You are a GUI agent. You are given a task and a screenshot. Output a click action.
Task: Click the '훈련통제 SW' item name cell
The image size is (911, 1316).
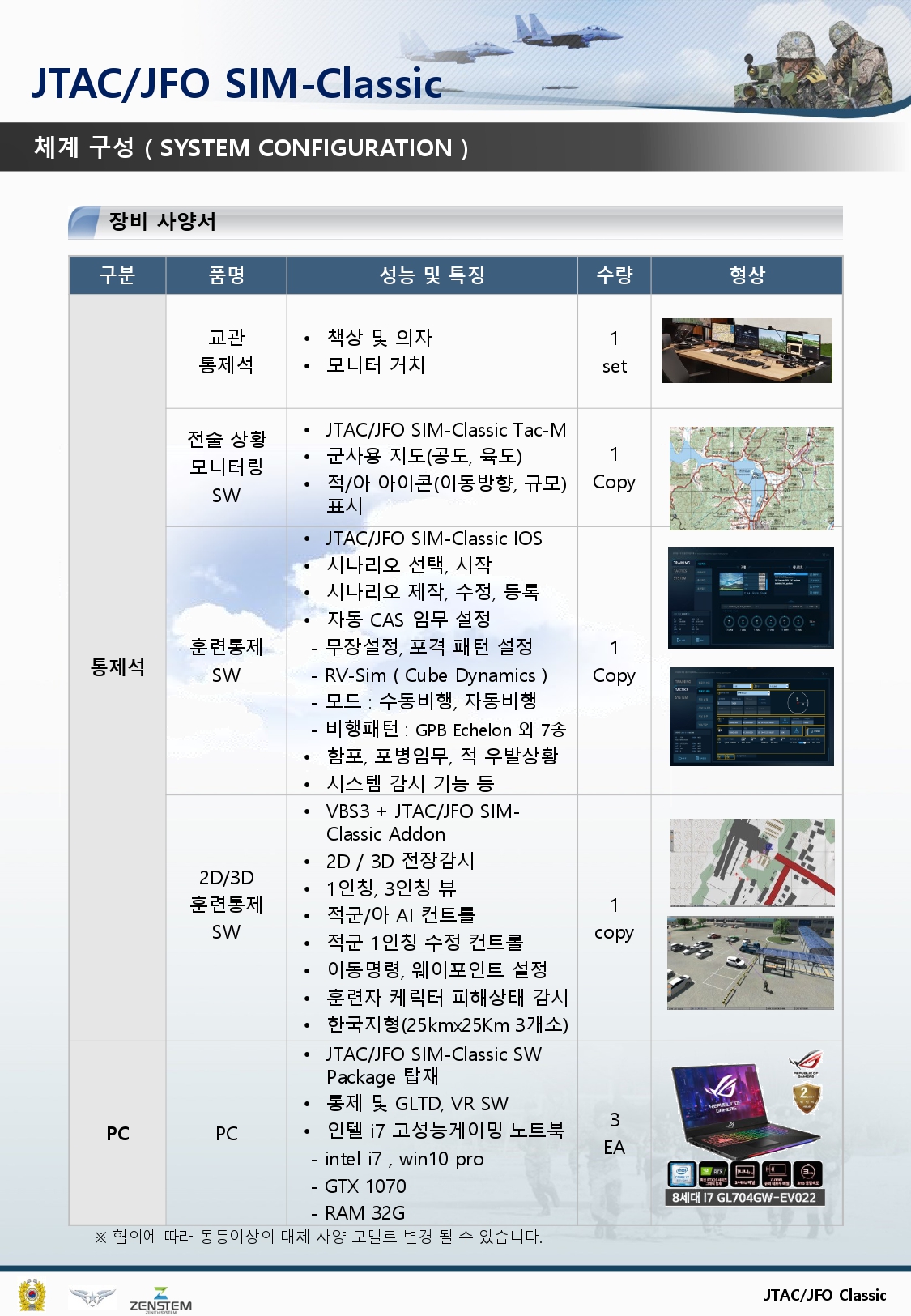point(226,661)
